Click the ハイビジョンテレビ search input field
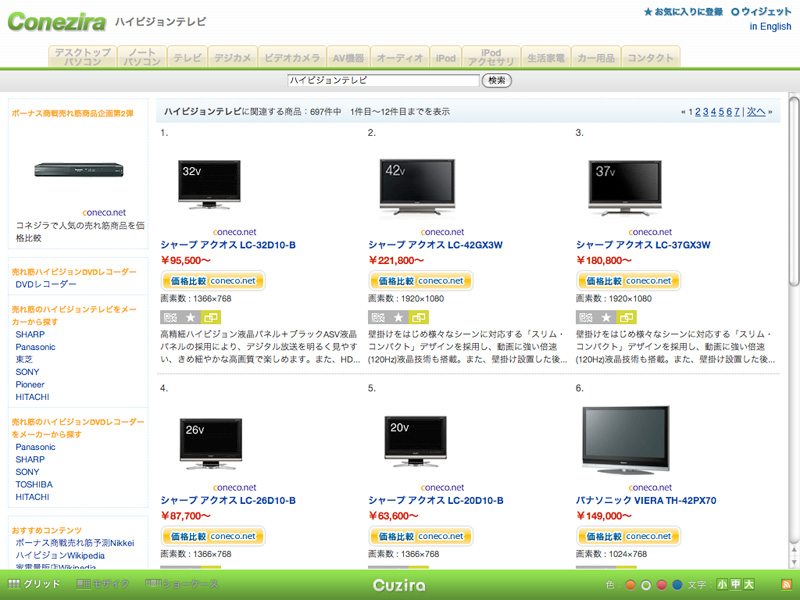Screen dimensions: 800x600 tap(383, 80)
